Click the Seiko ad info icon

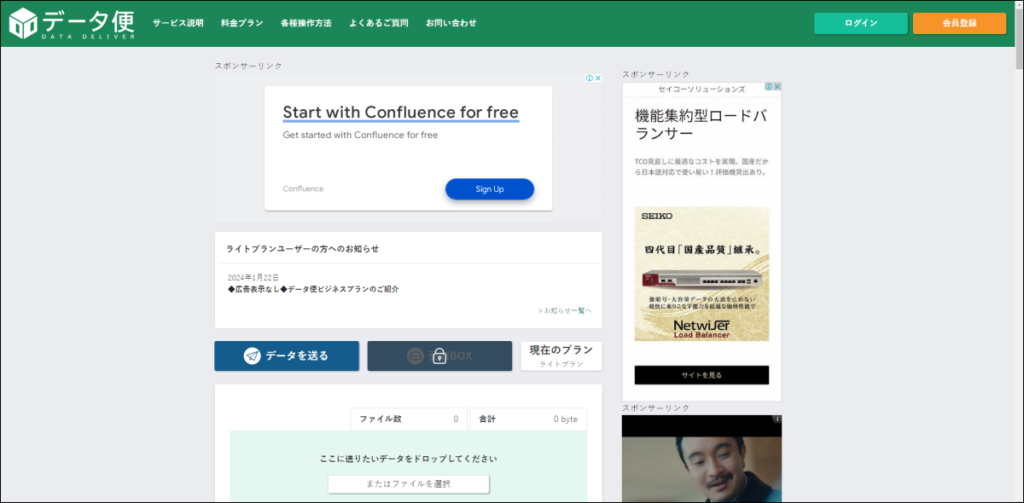[769, 86]
